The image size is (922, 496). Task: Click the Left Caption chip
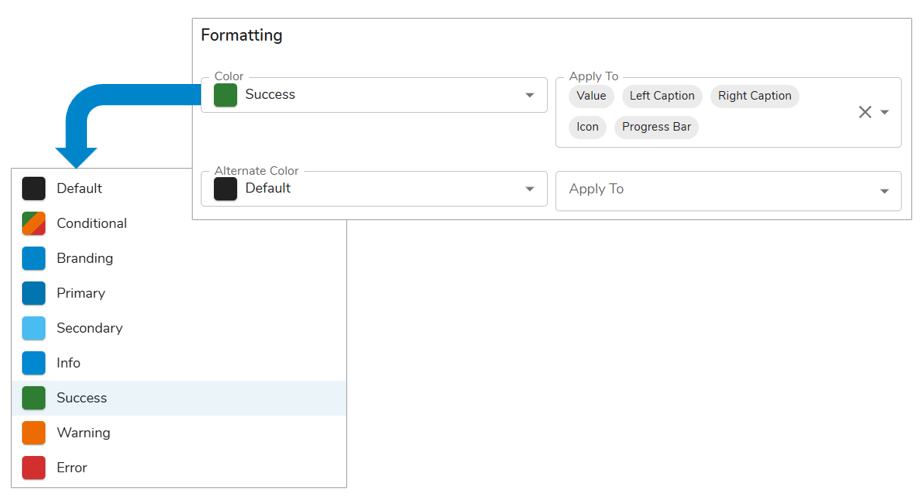tap(662, 96)
